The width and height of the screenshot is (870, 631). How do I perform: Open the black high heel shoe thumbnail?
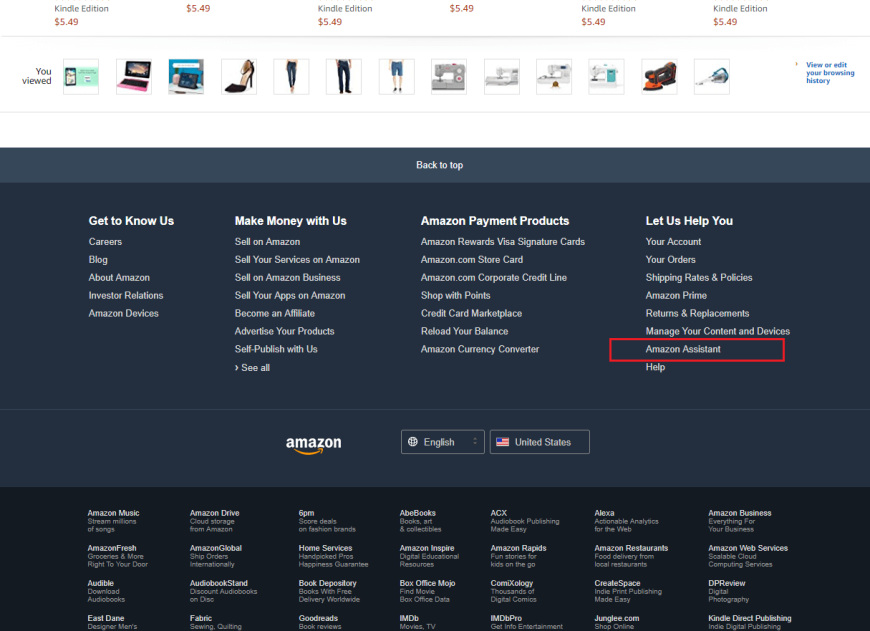click(239, 77)
